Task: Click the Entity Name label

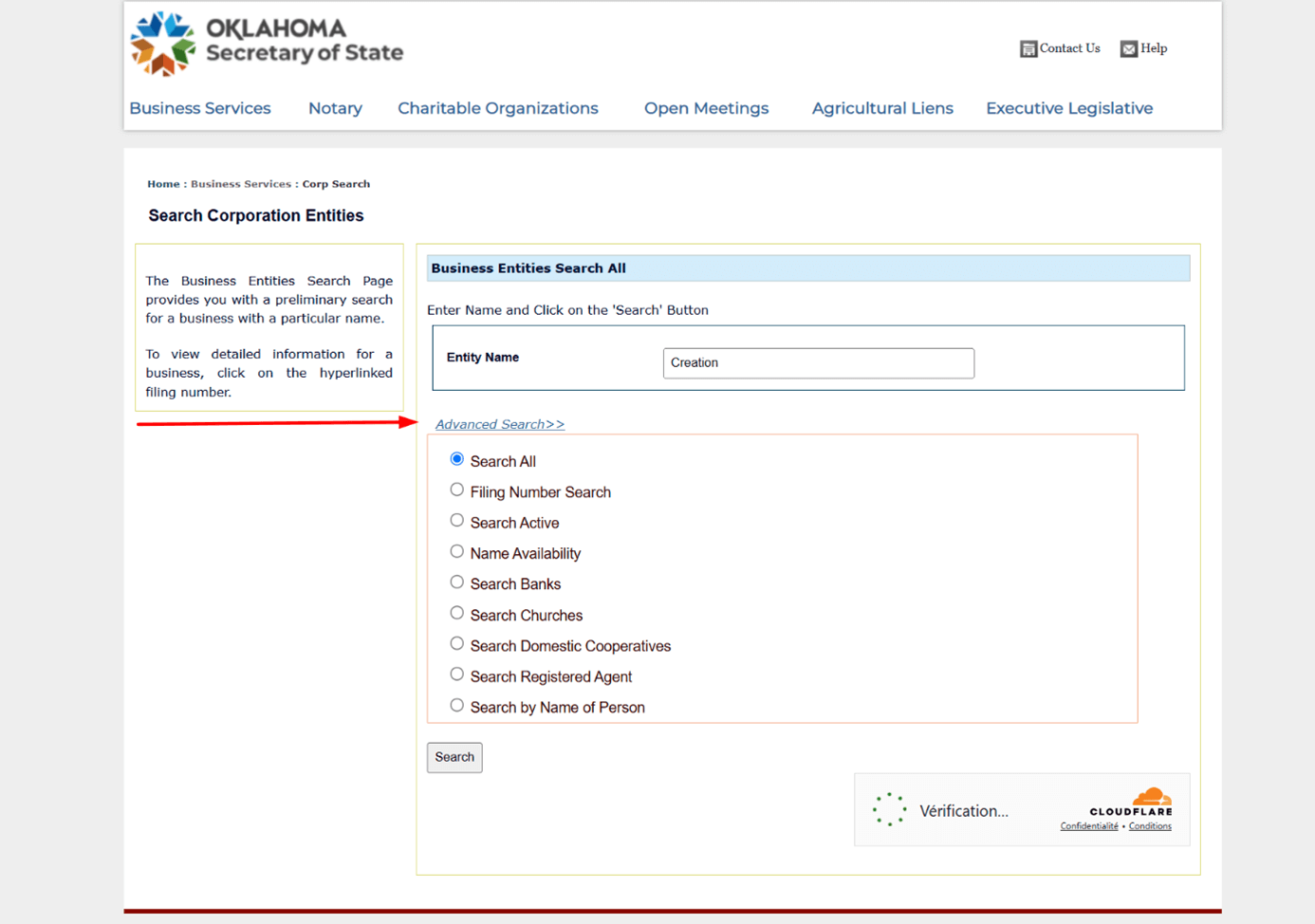Action: point(483,358)
